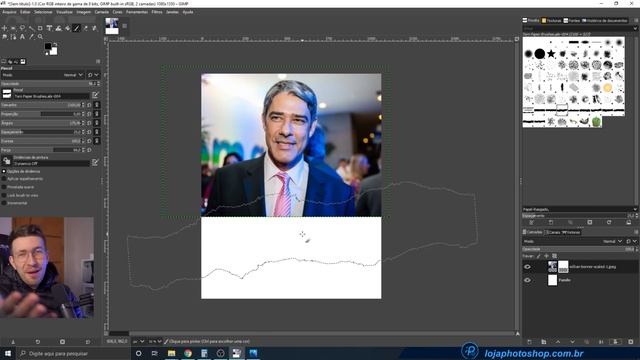Reset the Força value to default

tap(89, 150)
